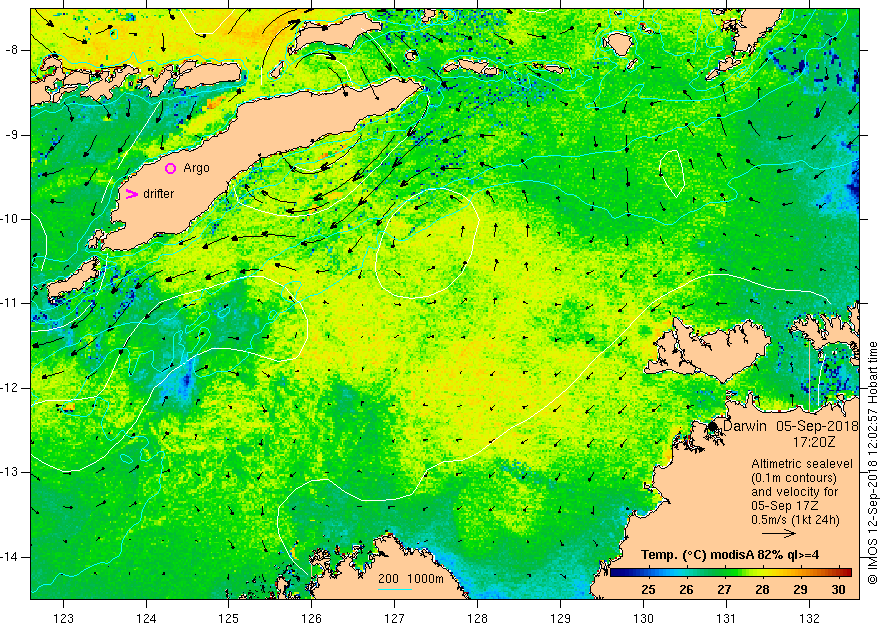The height and width of the screenshot is (630, 880).
Task: Click the longitude axis label '125'
Action: (x=228, y=618)
